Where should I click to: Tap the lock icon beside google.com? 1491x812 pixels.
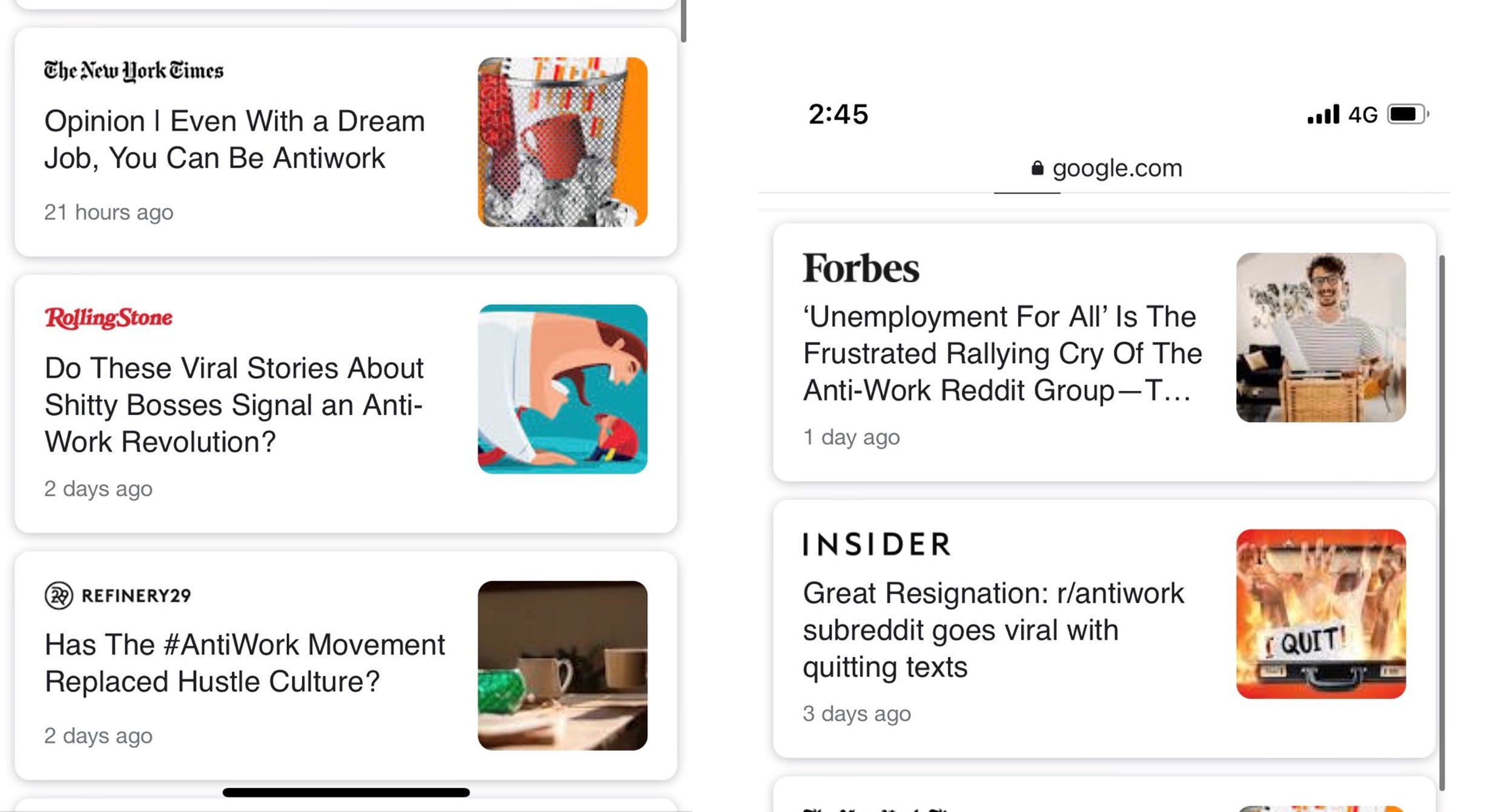[x=1038, y=168]
